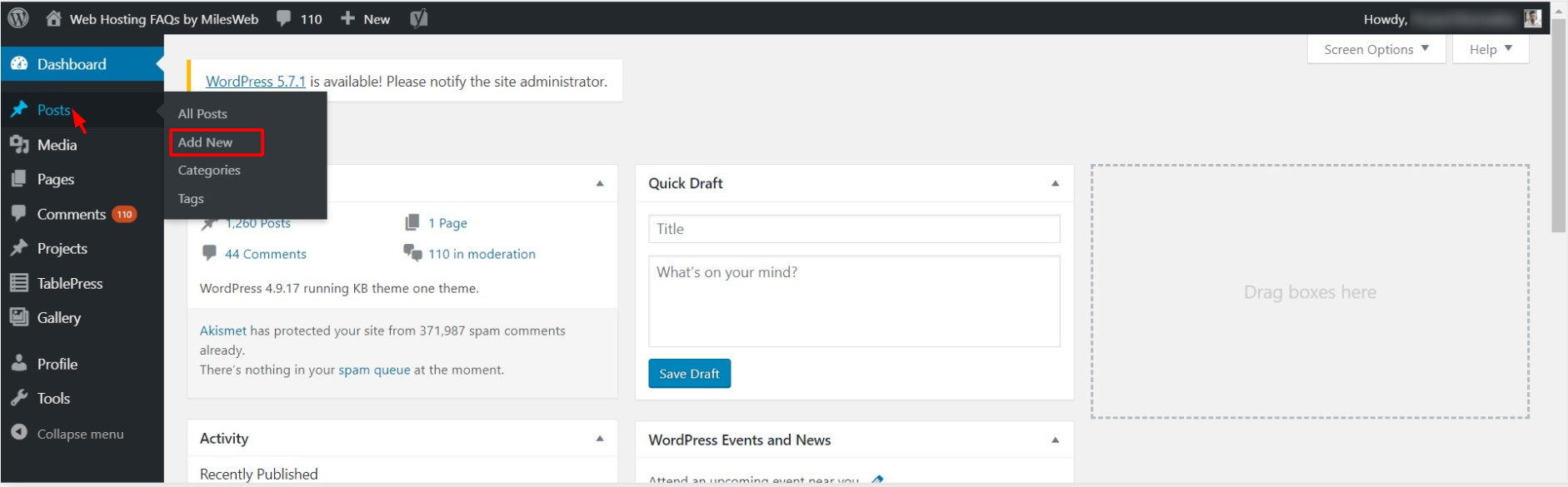Click user avatar beside Howdy
Image resolution: width=1568 pixels, height=487 pixels.
tap(1532, 18)
